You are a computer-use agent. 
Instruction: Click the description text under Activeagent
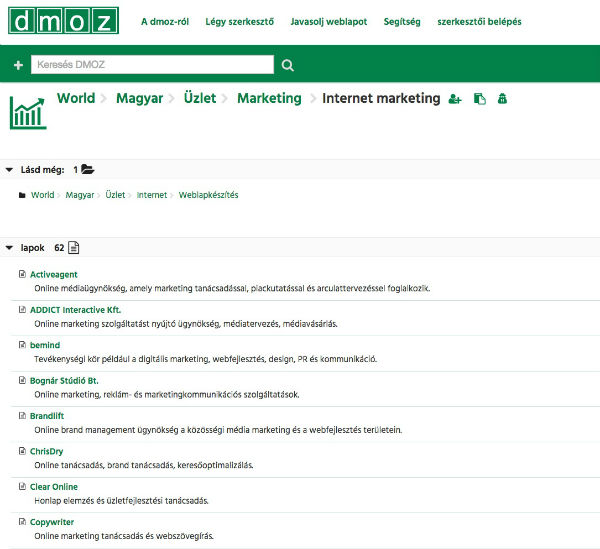(x=232, y=288)
